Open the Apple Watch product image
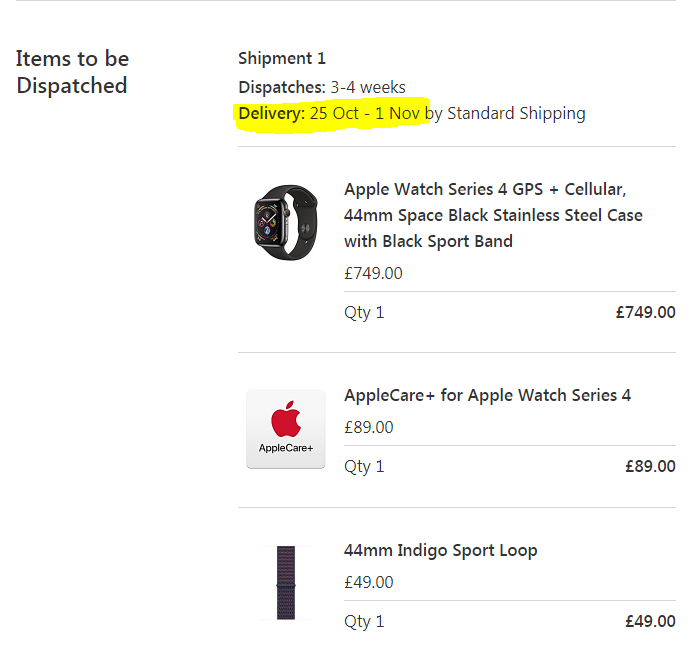Screen dimensions: 697x662 click(285, 217)
